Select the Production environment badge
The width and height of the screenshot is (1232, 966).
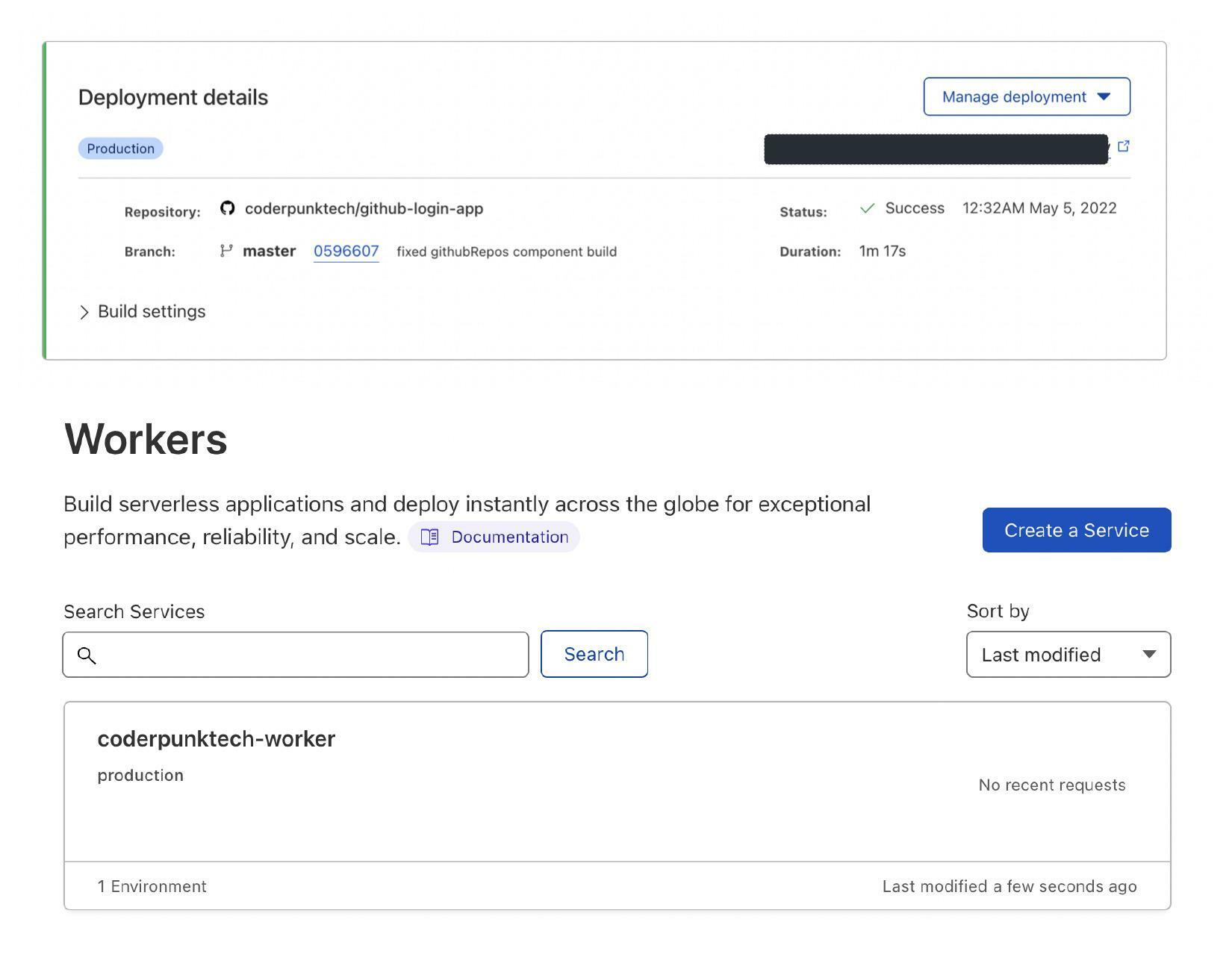pyautogui.click(x=120, y=149)
